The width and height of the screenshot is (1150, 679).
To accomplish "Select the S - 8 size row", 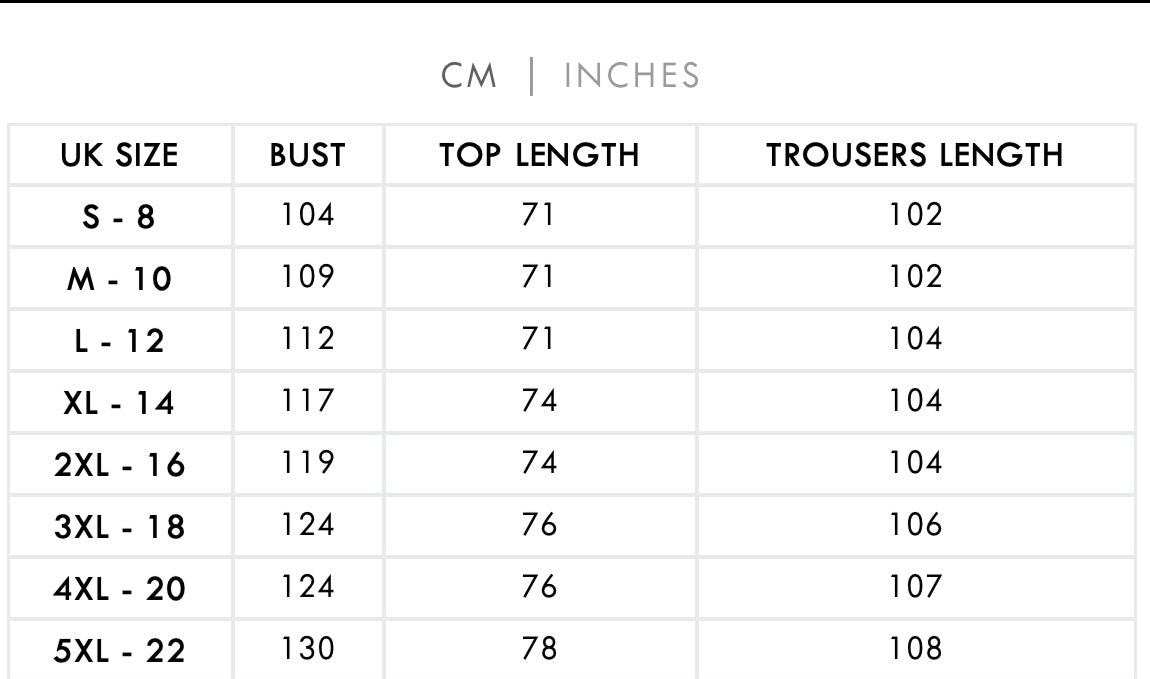I will coord(120,217).
